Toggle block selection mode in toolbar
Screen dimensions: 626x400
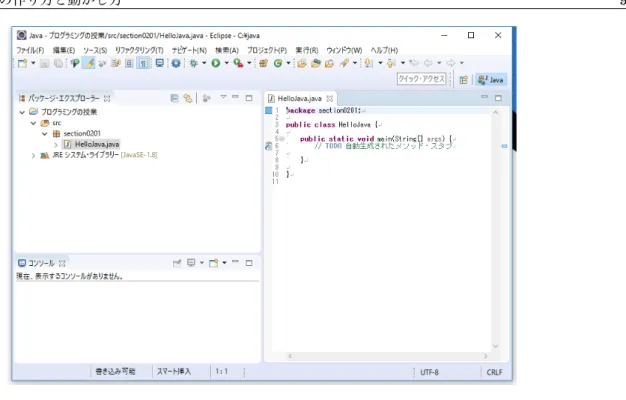129,63
